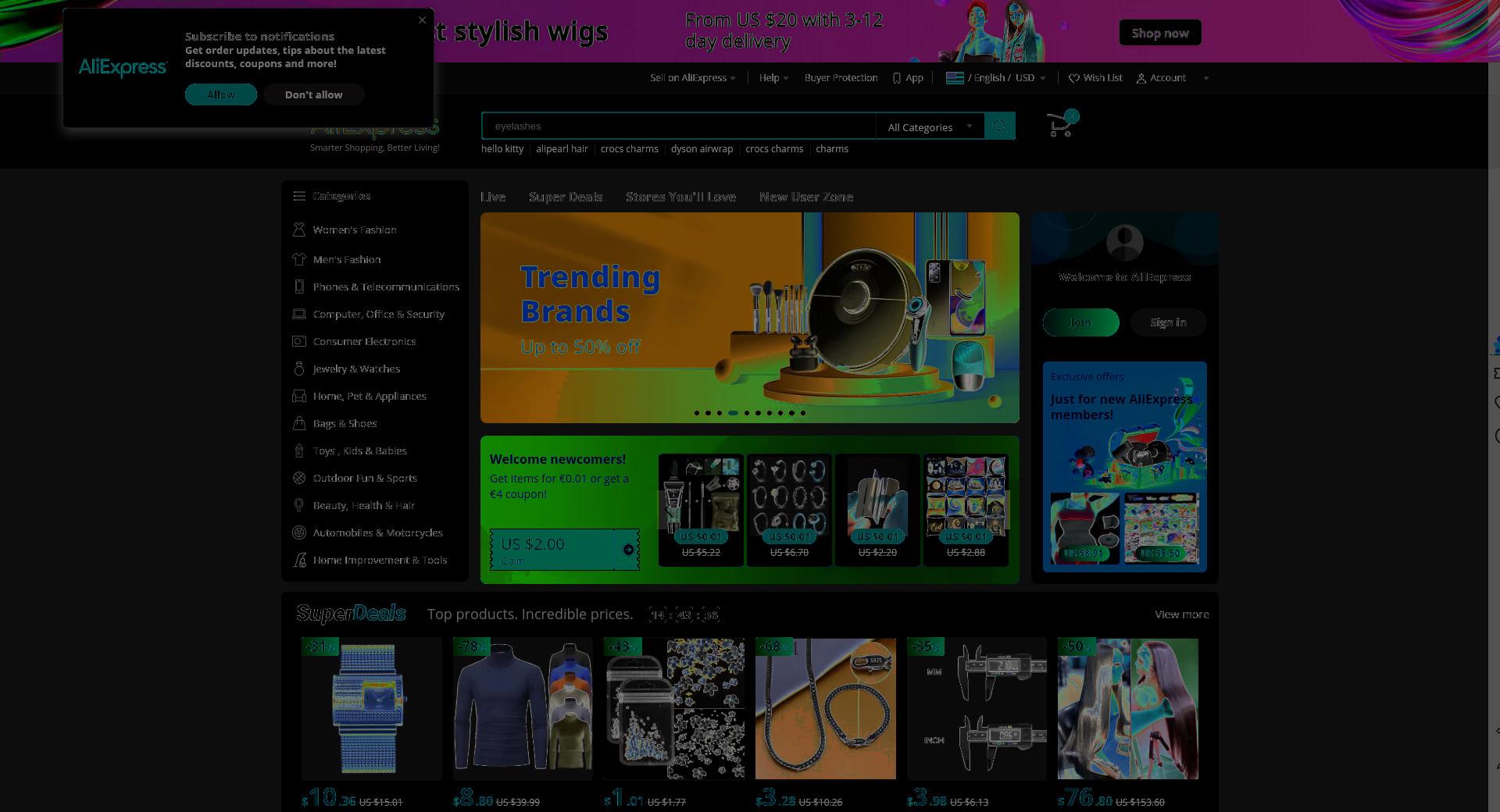The width and height of the screenshot is (1500, 812).
Task: Click Trending Brands banner
Action: point(749,317)
